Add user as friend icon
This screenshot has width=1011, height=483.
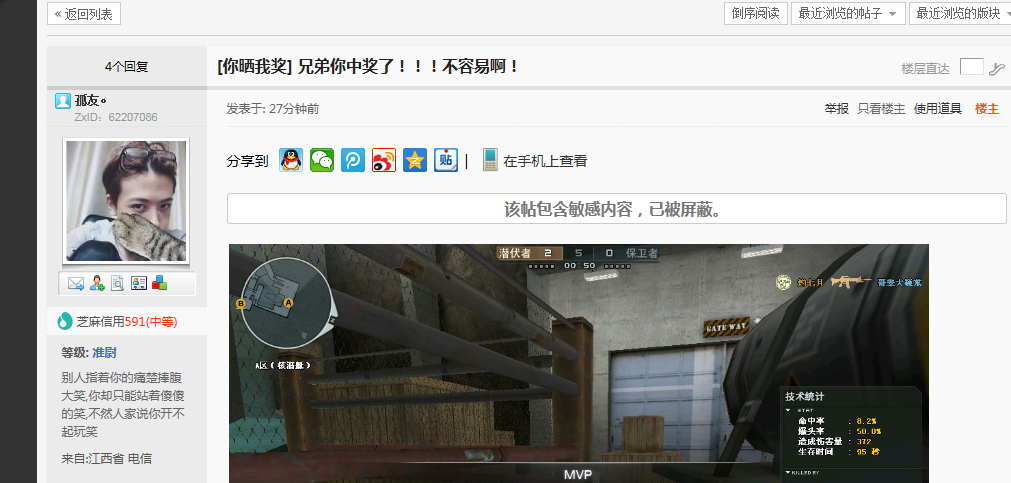[97, 283]
